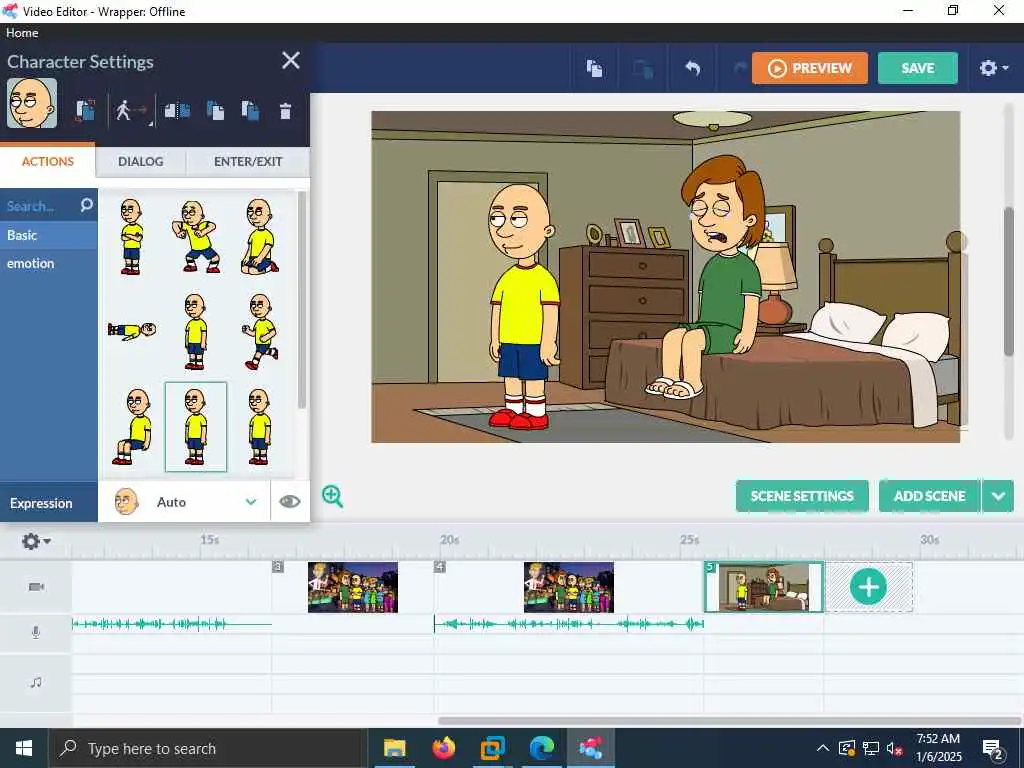Select the highlighted standing action

pyautogui.click(x=196, y=427)
